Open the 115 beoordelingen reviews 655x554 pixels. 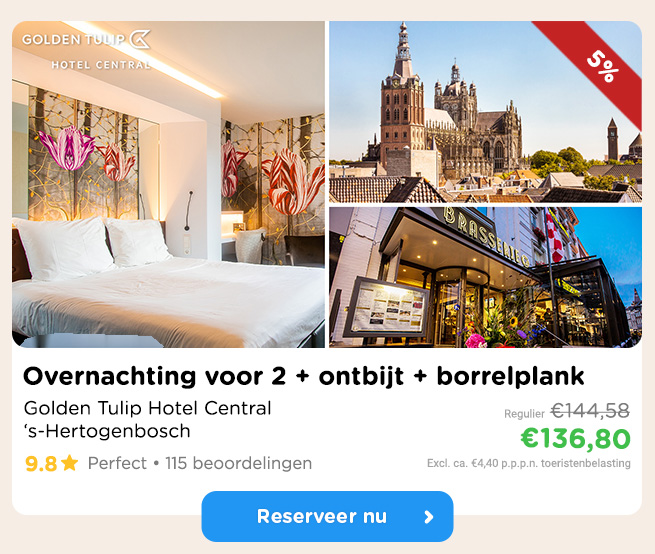(x=239, y=463)
